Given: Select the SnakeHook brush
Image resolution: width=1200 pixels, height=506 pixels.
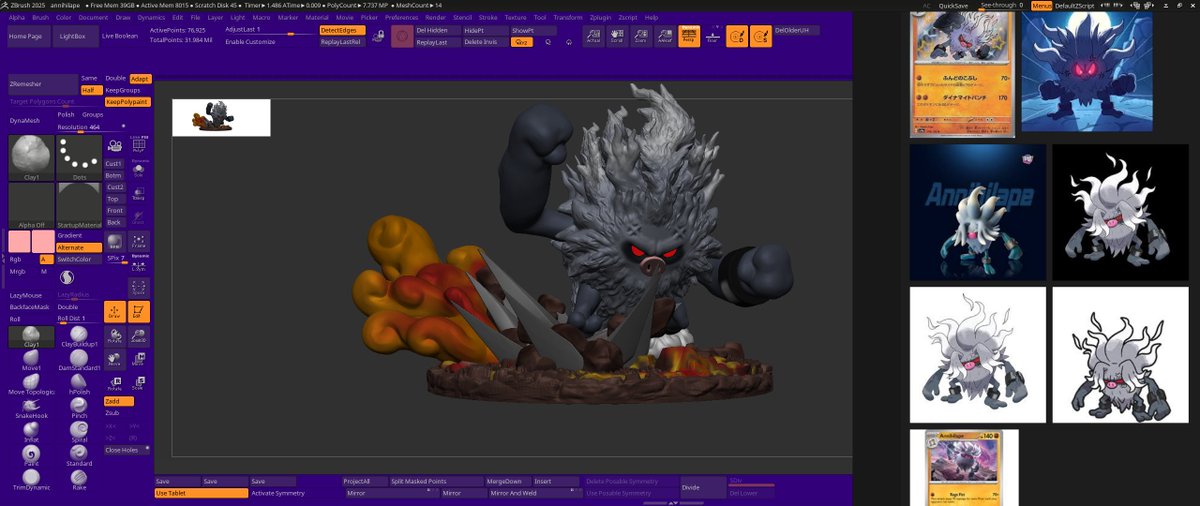Looking at the screenshot, I should pos(31,408).
